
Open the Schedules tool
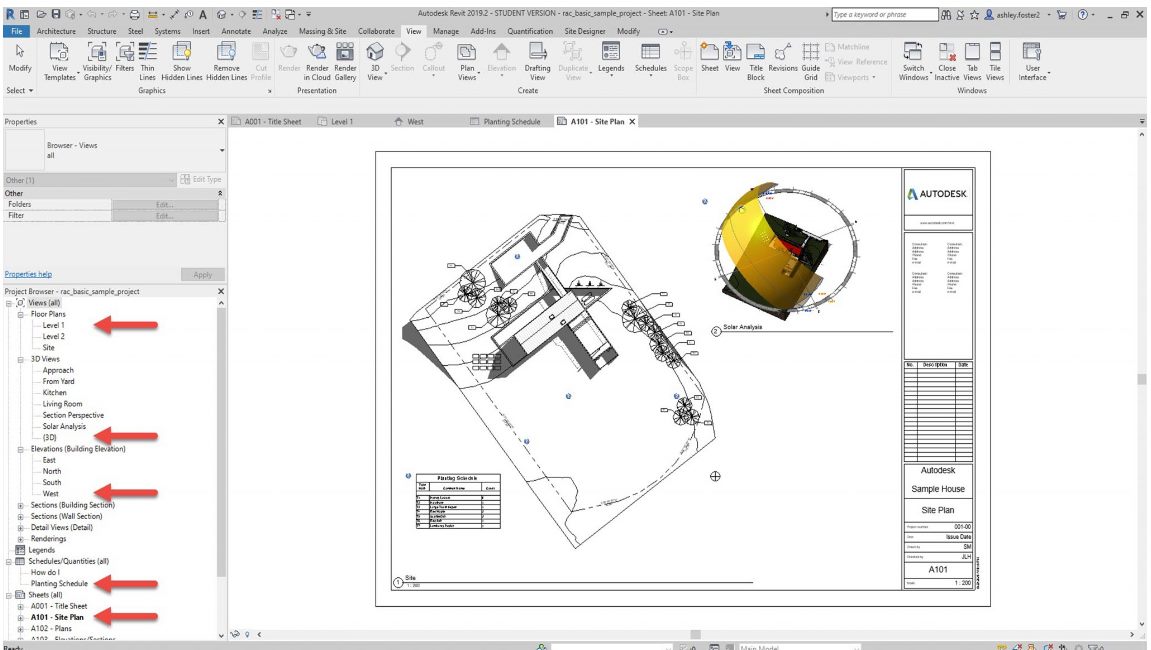(650, 58)
